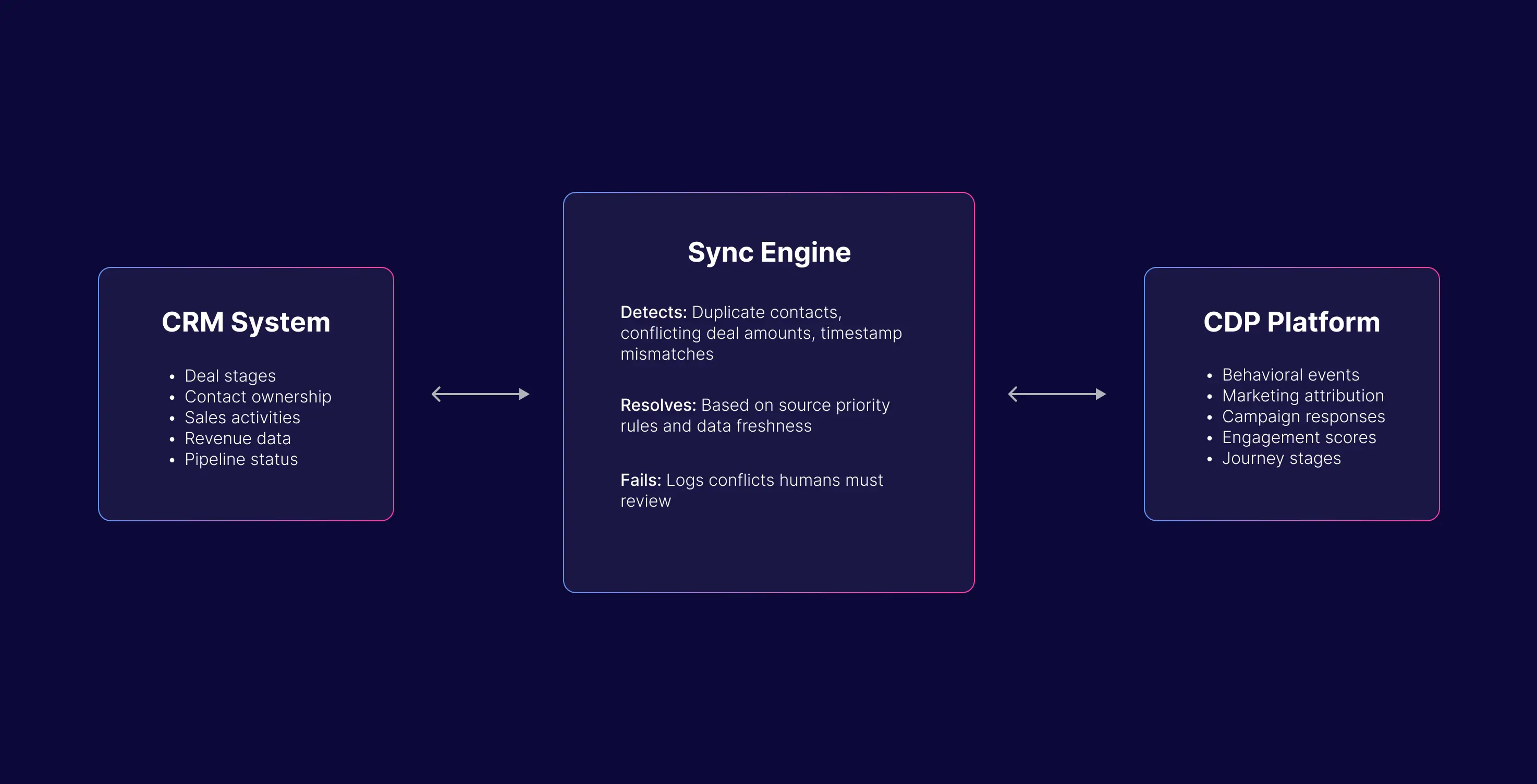
Task: Click the CDP Platform heading
Action: (x=1291, y=322)
